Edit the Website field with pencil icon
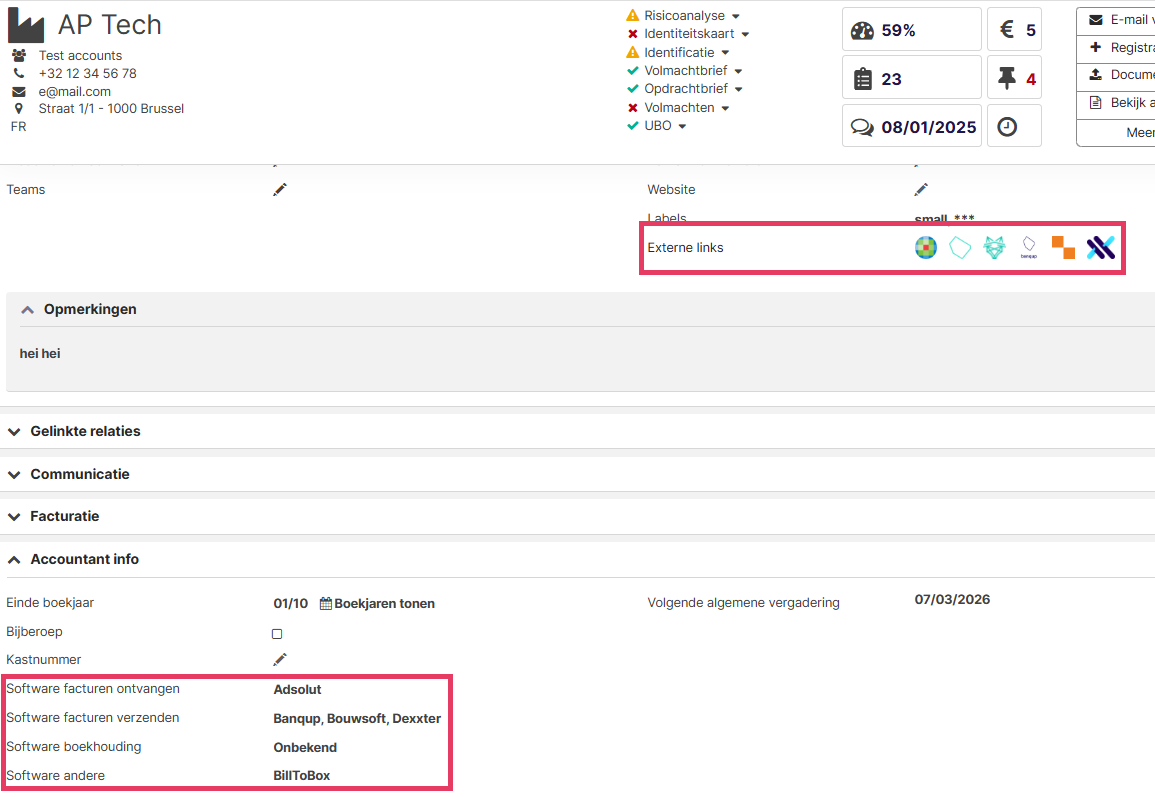The width and height of the screenshot is (1155, 797). [921, 189]
